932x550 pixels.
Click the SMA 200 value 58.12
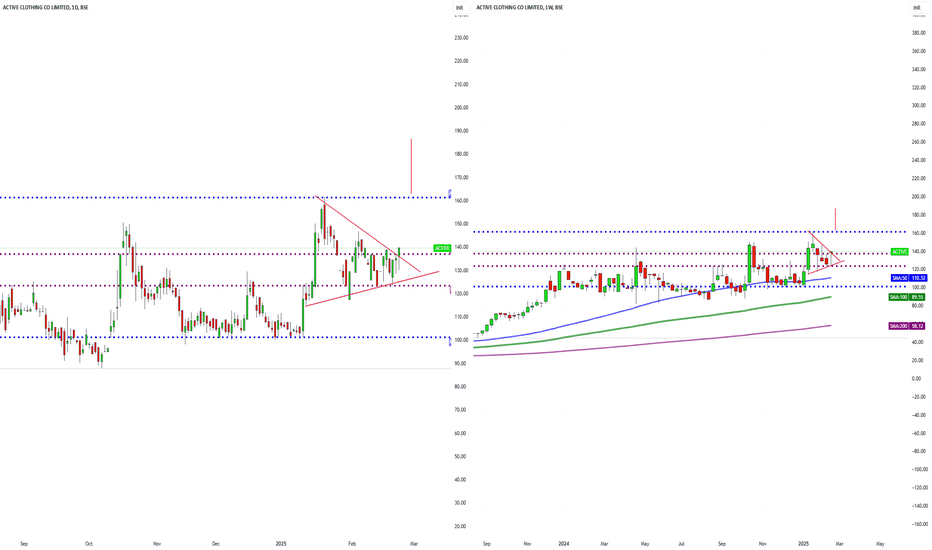918,326
